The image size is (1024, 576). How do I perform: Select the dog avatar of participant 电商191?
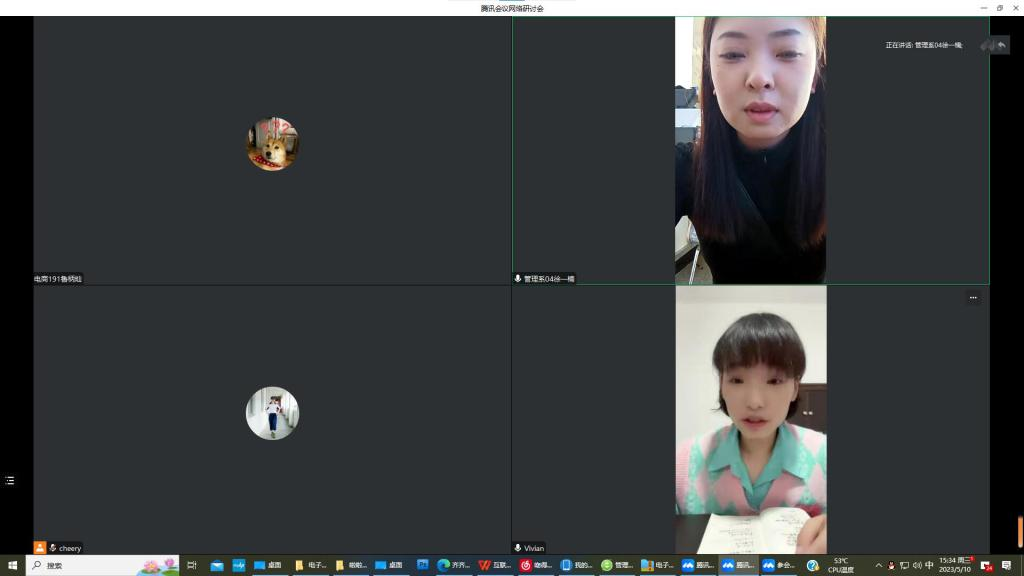coord(272,144)
